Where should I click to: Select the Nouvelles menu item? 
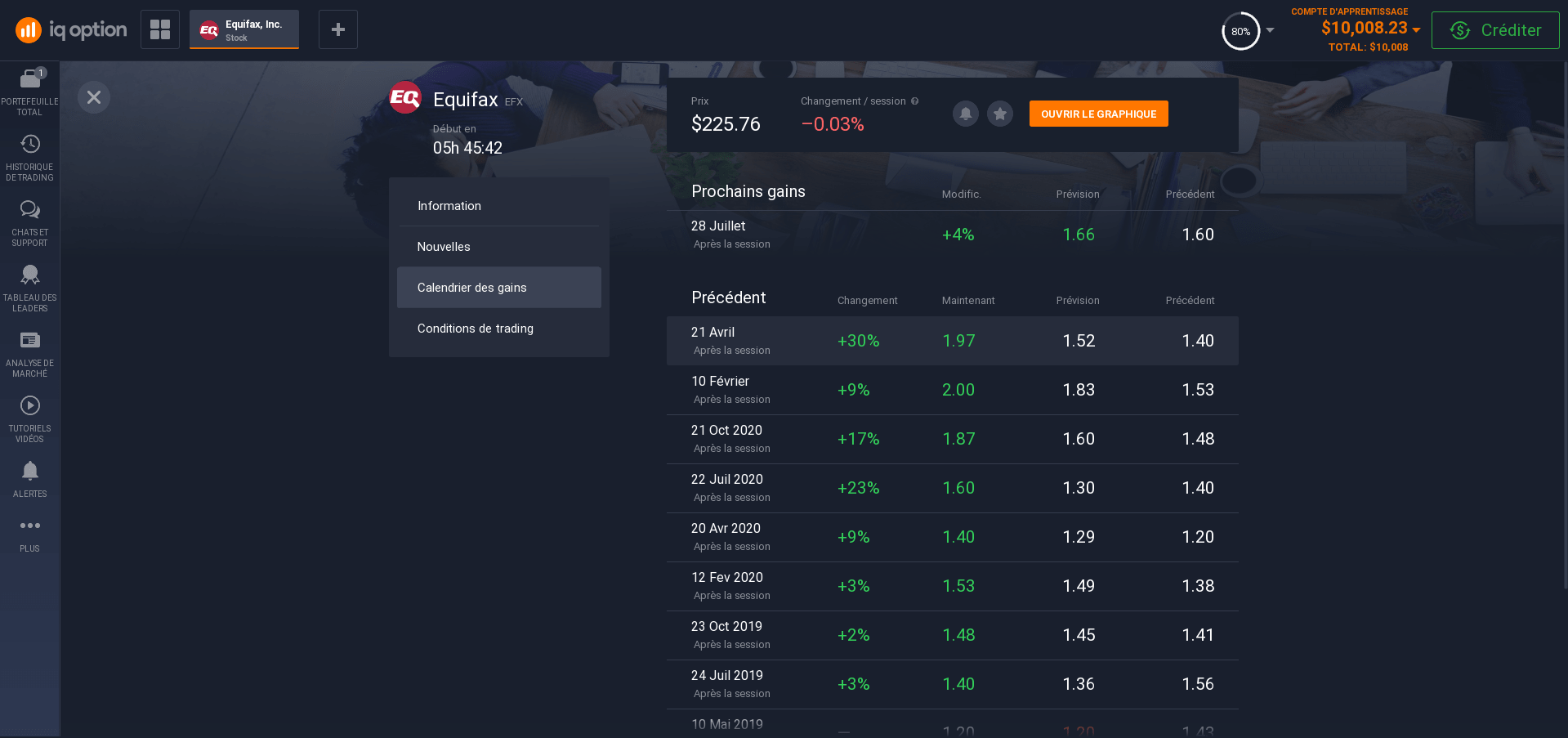click(x=499, y=247)
